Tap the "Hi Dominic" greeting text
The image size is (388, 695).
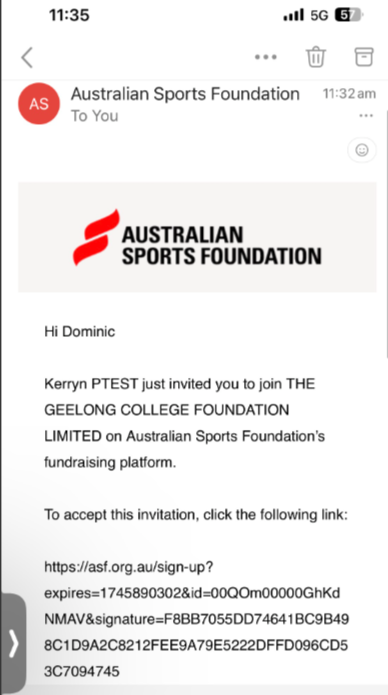pyautogui.click(x=79, y=332)
